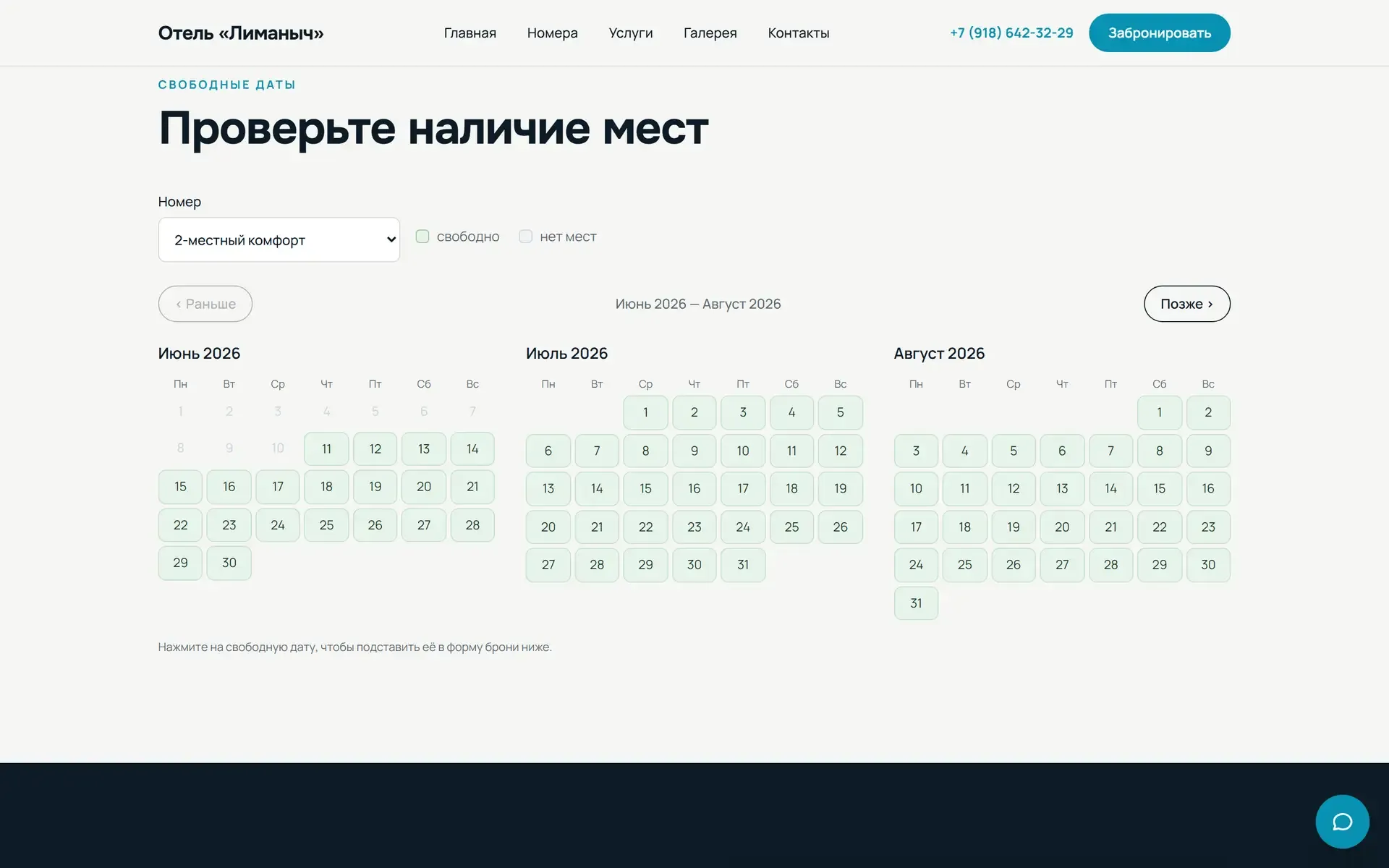This screenshot has width=1389, height=868.
Task: Open the Услуги menu item
Action: 631,33
